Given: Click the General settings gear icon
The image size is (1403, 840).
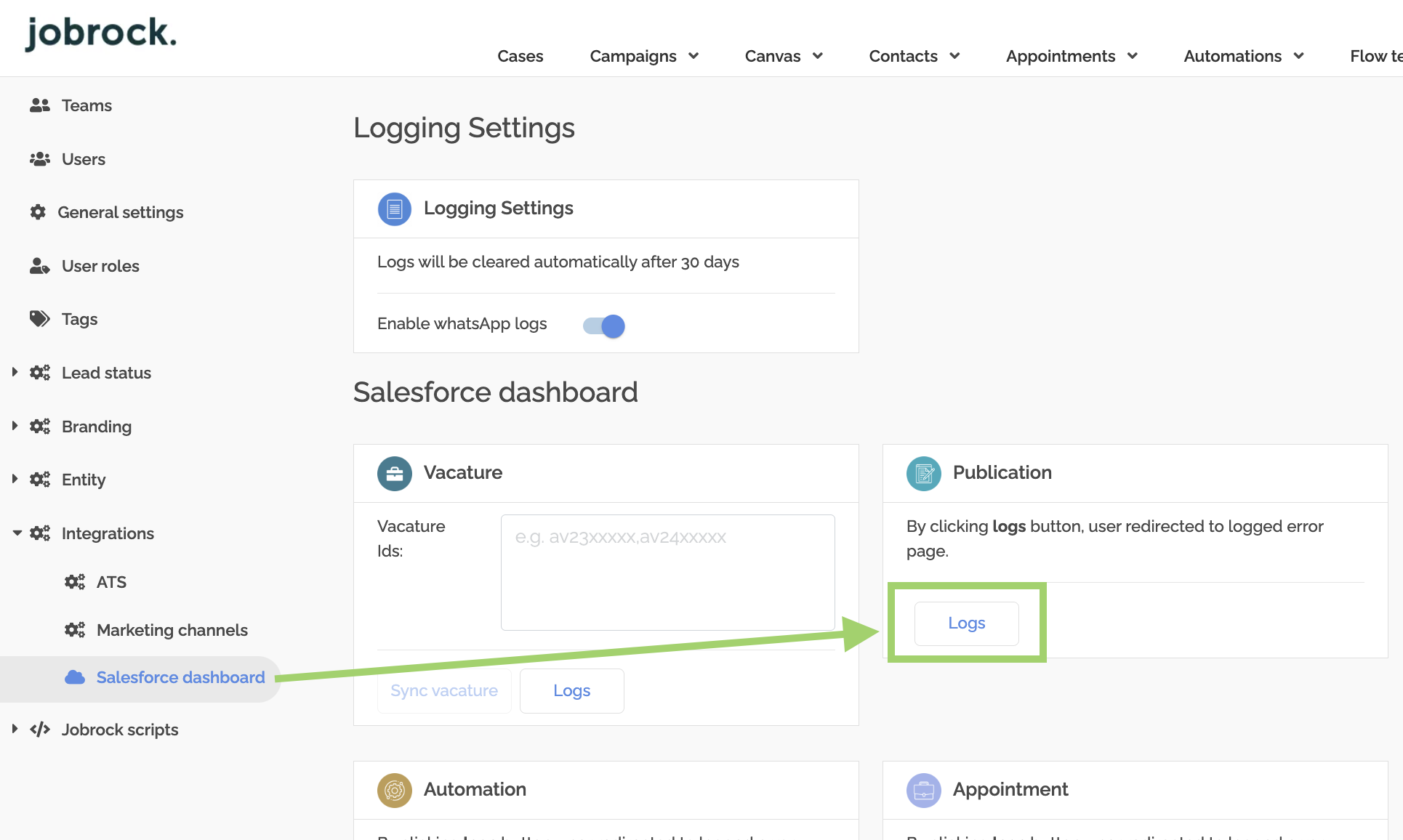Looking at the screenshot, I should point(38,212).
